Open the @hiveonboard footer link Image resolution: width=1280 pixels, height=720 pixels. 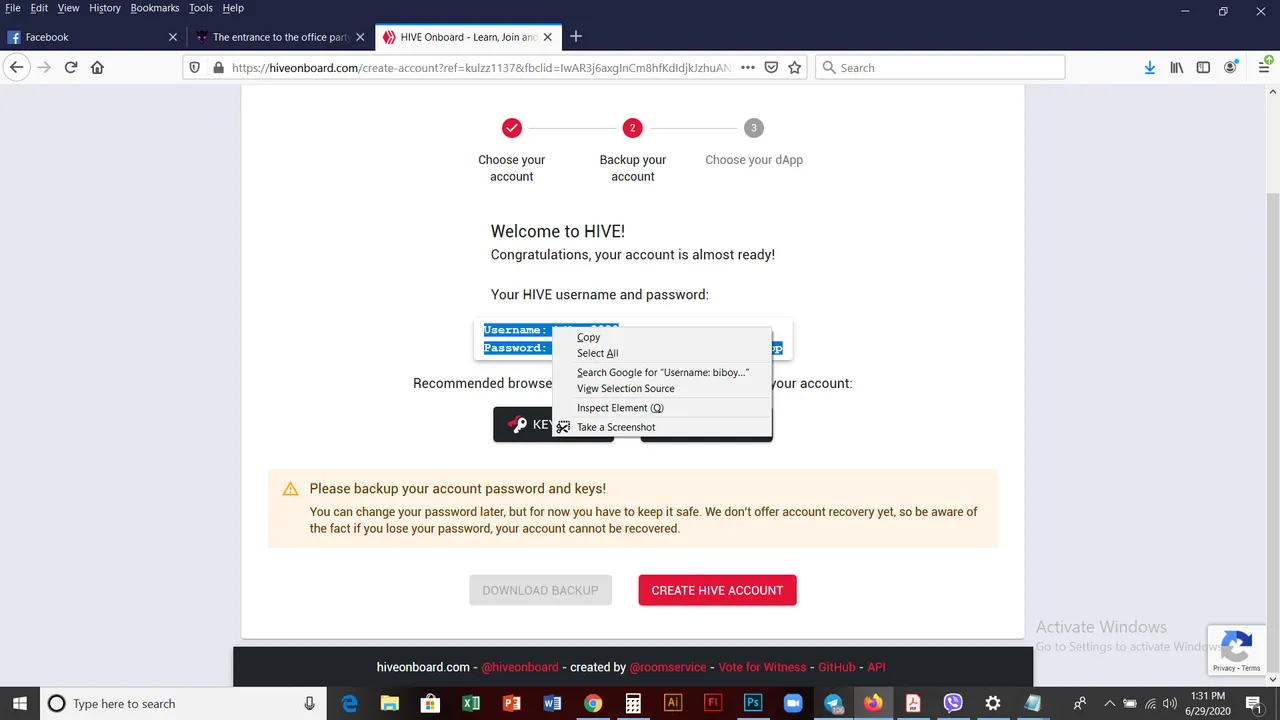[520, 667]
